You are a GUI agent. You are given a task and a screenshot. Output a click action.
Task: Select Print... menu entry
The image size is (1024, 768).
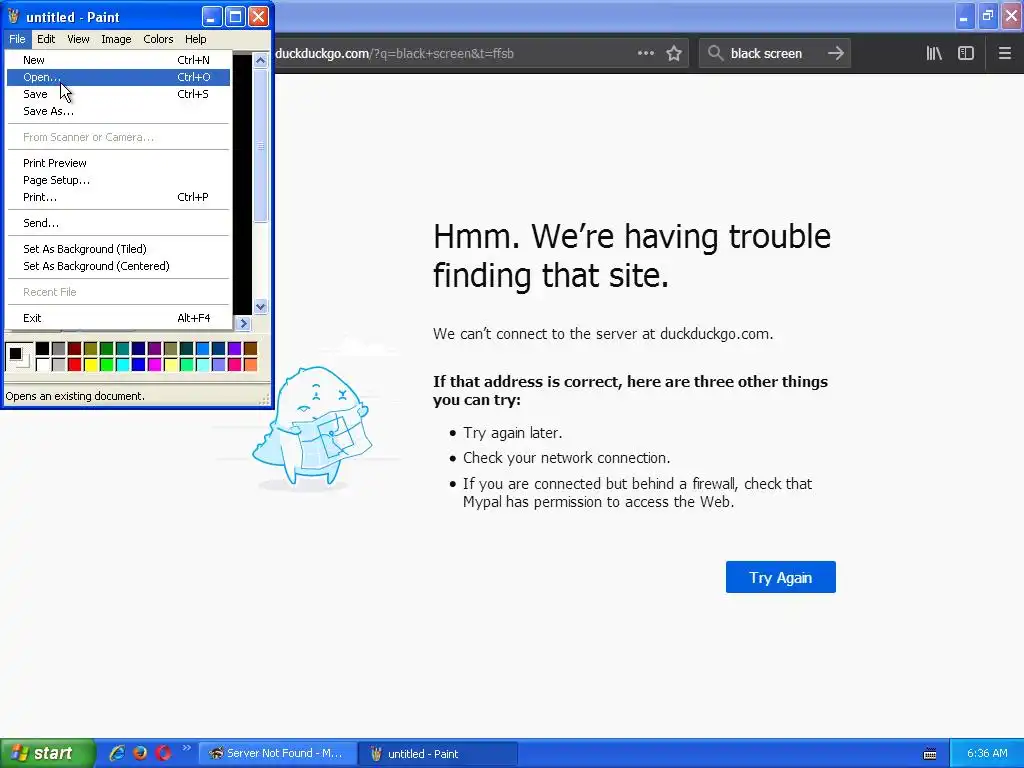[118, 197]
